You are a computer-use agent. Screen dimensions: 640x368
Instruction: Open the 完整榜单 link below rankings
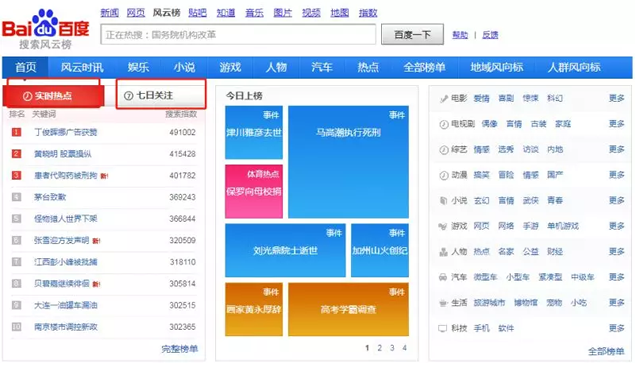point(180,348)
